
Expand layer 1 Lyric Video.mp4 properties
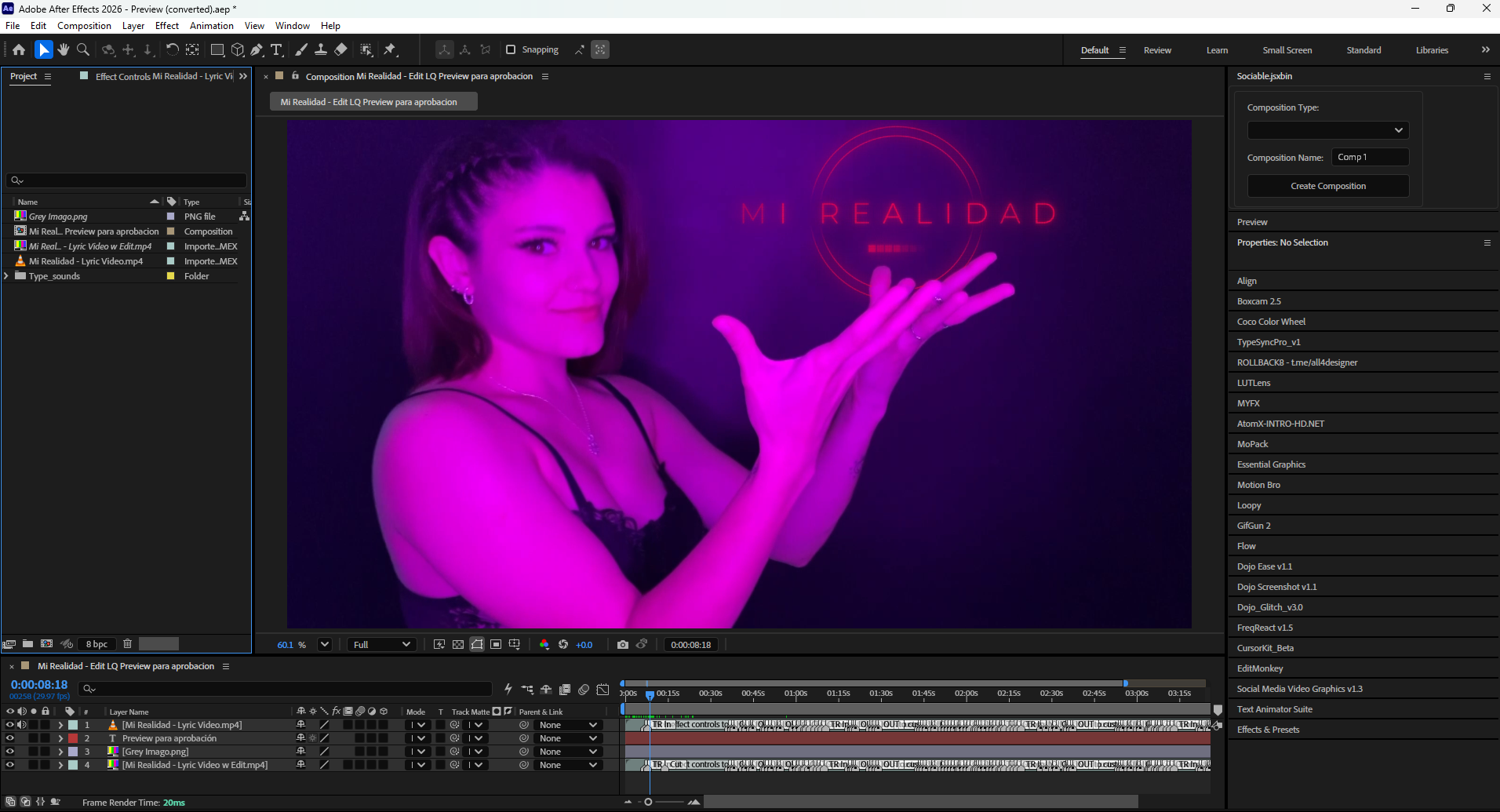click(x=60, y=725)
